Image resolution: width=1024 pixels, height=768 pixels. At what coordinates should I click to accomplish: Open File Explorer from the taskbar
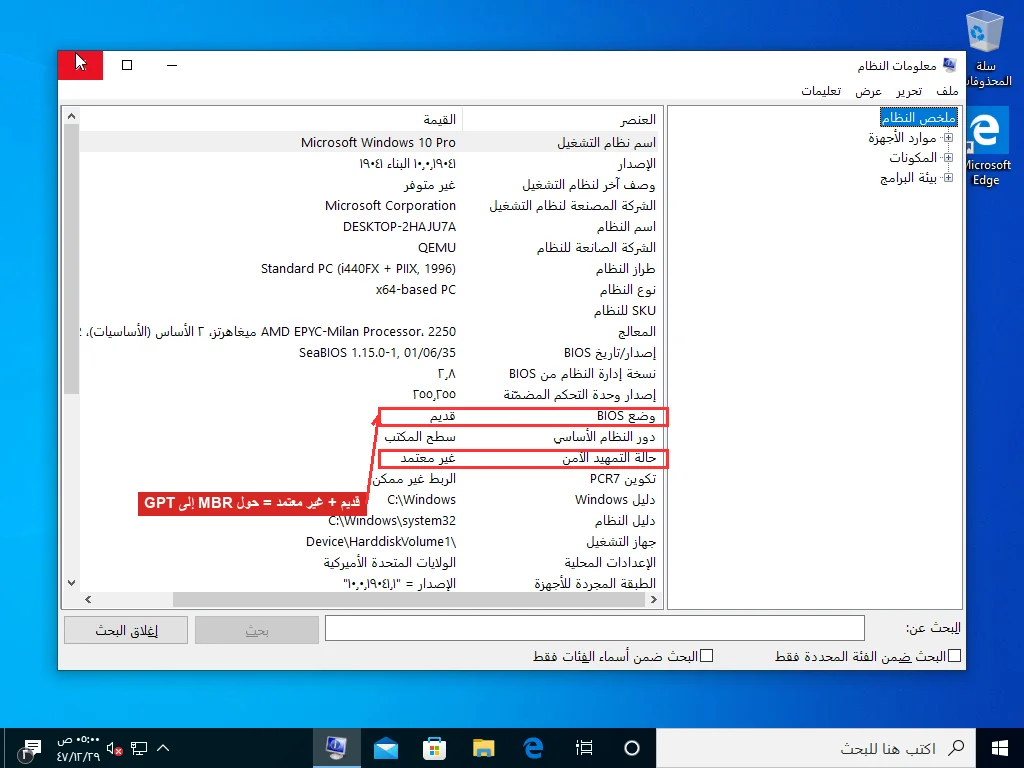(x=484, y=748)
